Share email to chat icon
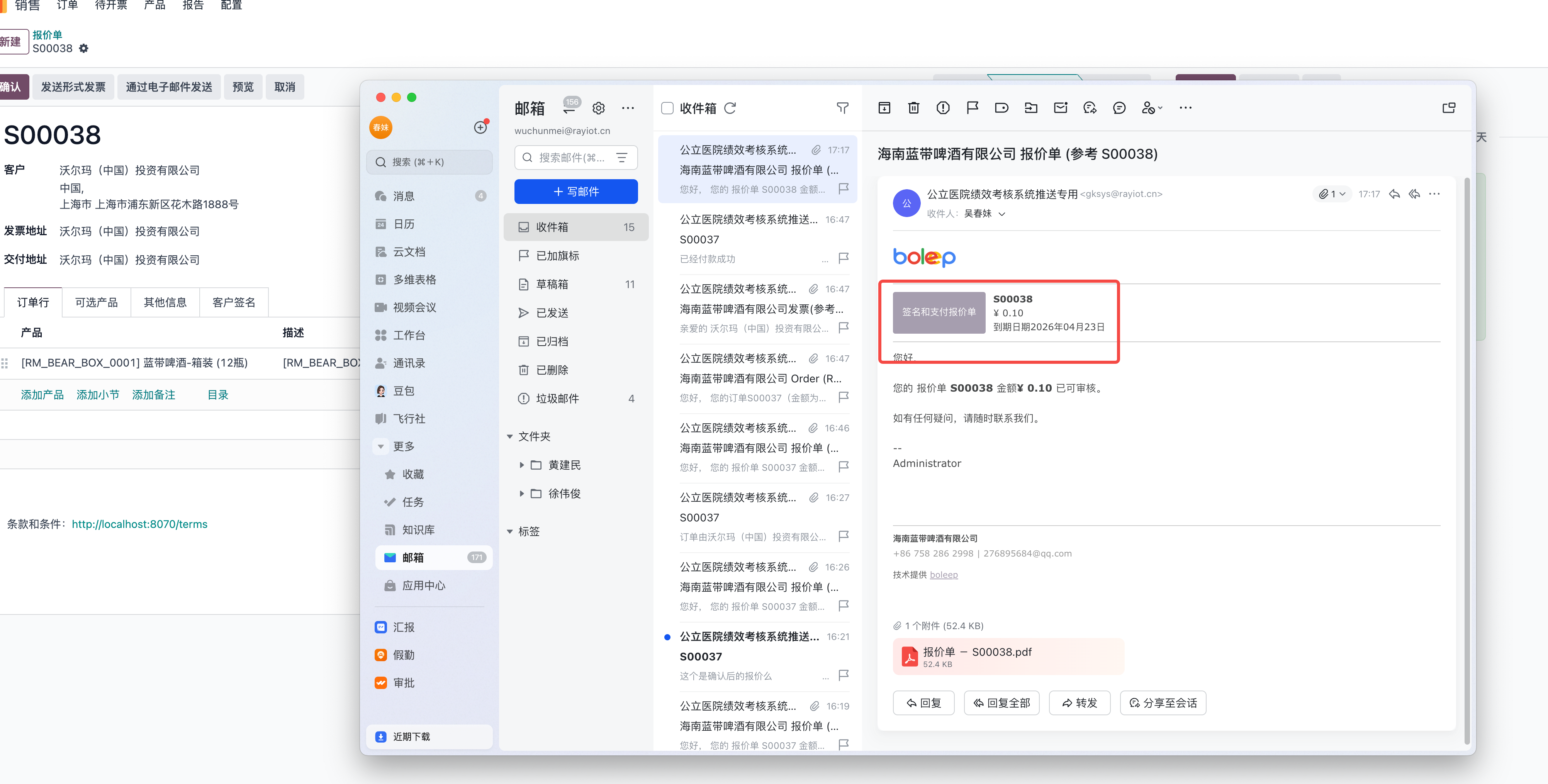The height and width of the screenshot is (784, 1548). 1090,108
